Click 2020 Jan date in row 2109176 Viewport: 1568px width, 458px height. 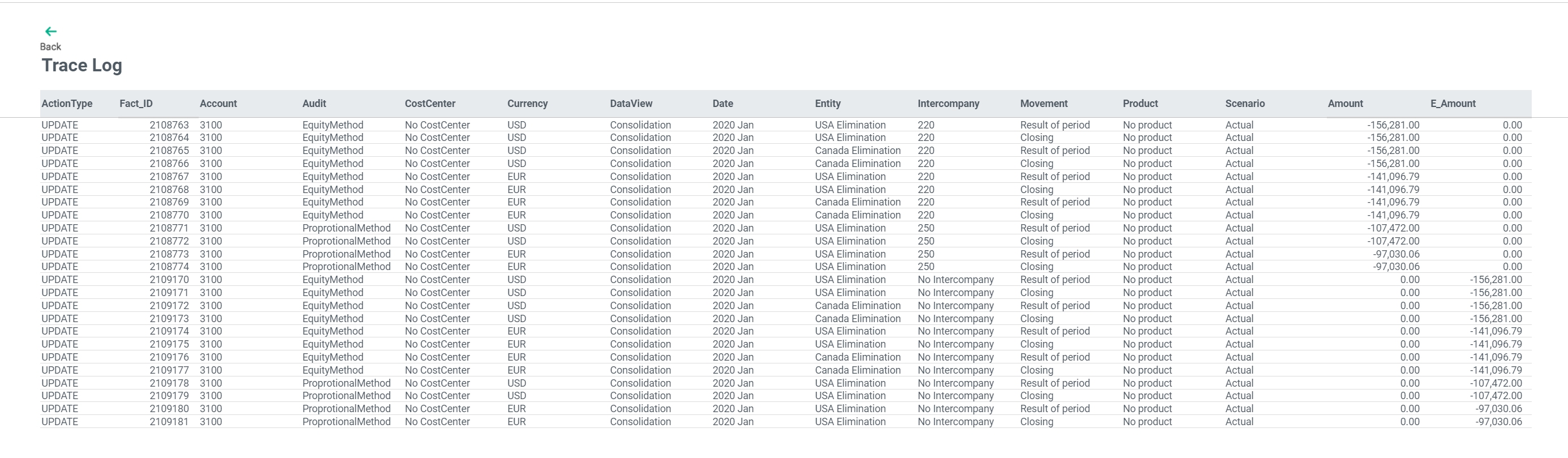(x=733, y=357)
